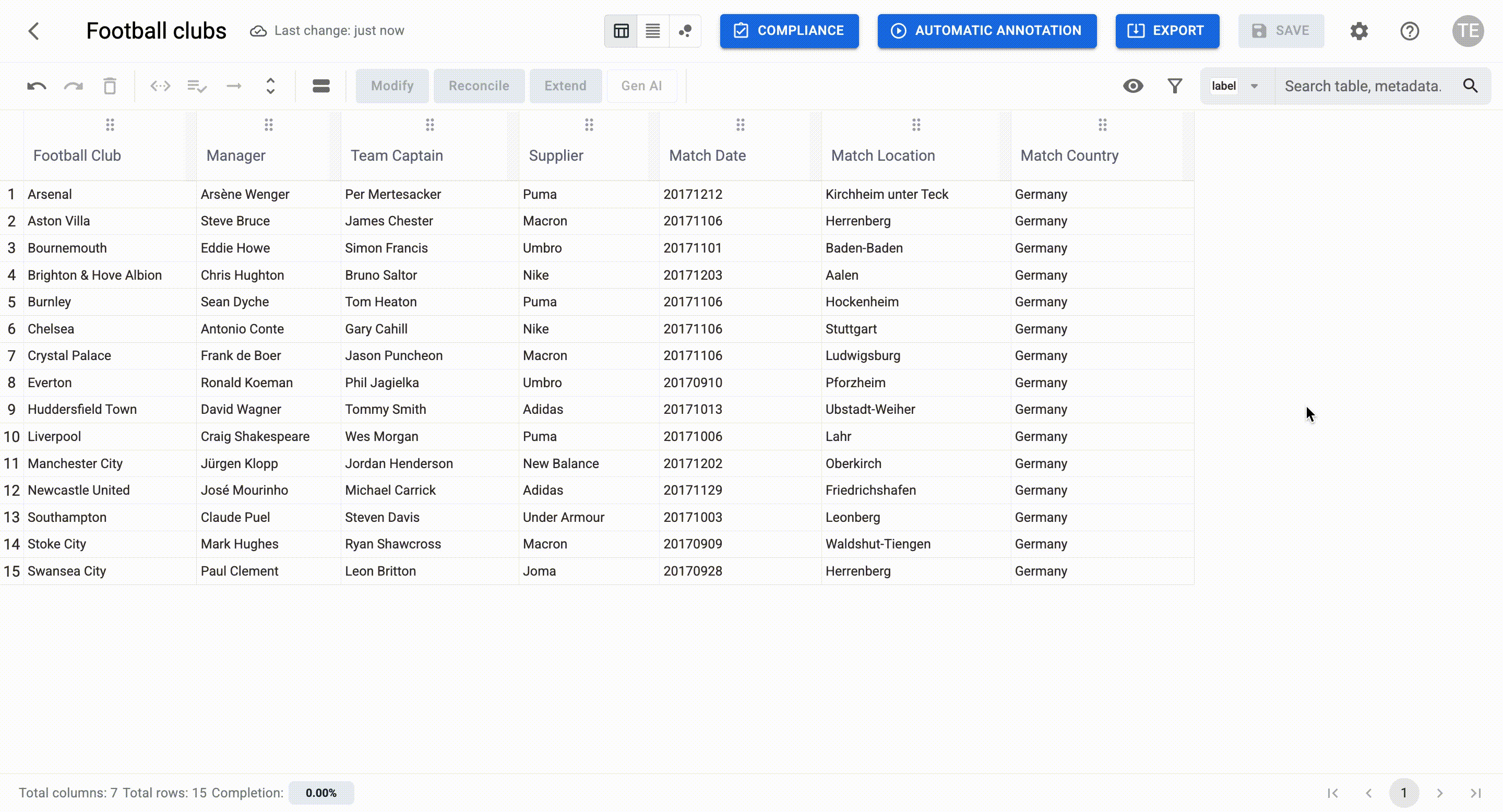Click the cloud sync status icon
1503x812 pixels.
pos(258,31)
